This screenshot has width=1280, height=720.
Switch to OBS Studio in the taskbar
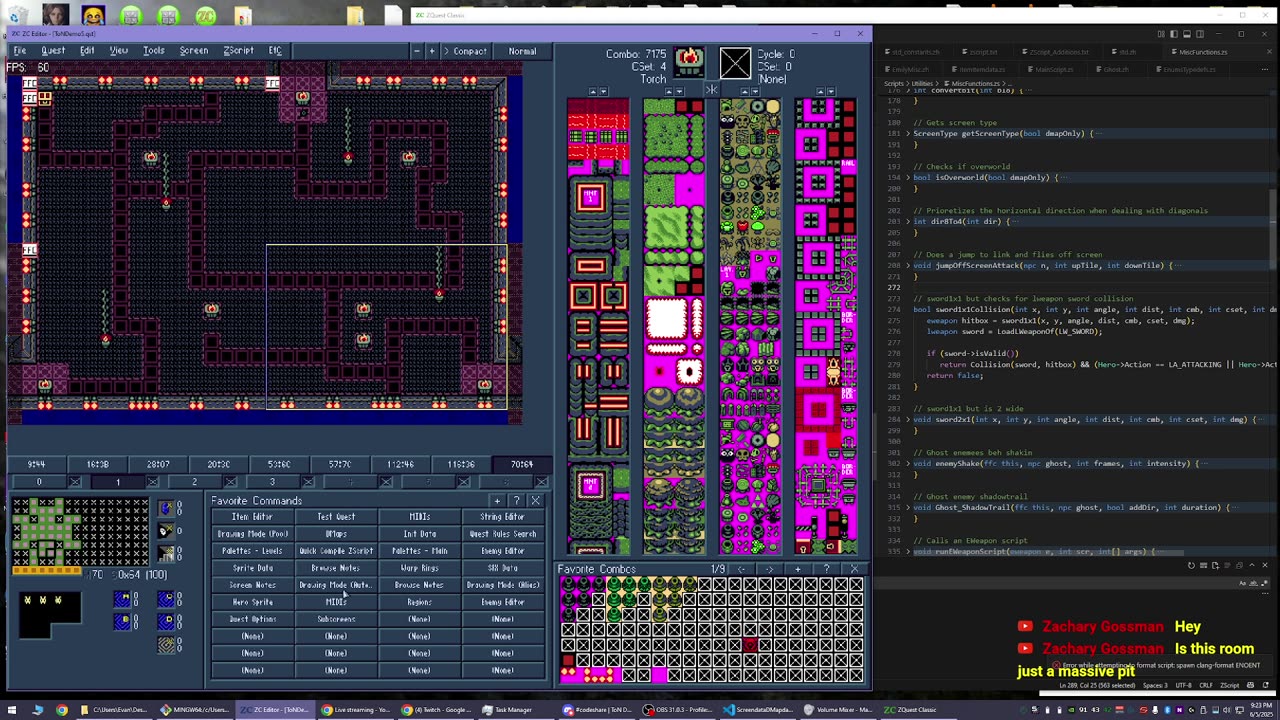(680, 710)
